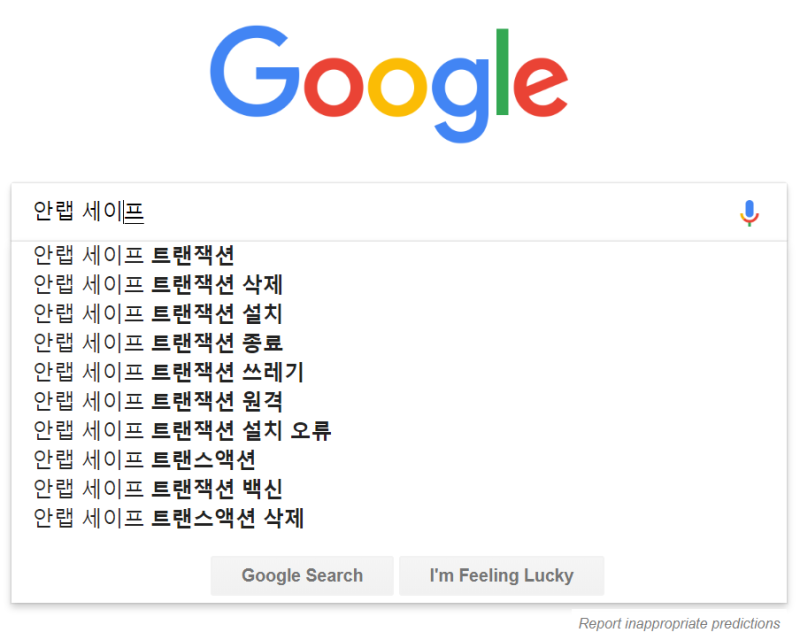Viewport: 800px width, 640px height.
Task: Click the blue capital G in the Google logo
Action: [255, 71]
